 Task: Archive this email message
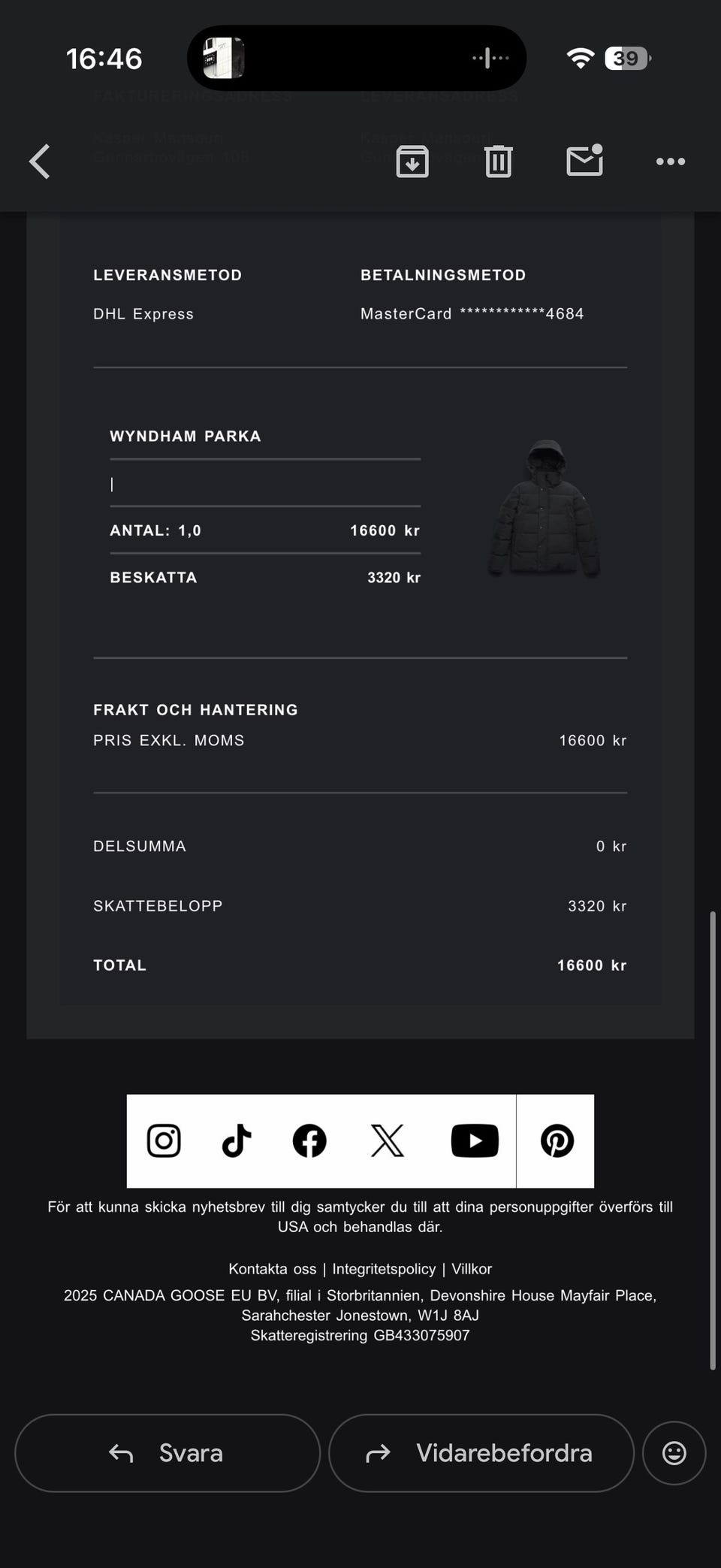point(412,162)
